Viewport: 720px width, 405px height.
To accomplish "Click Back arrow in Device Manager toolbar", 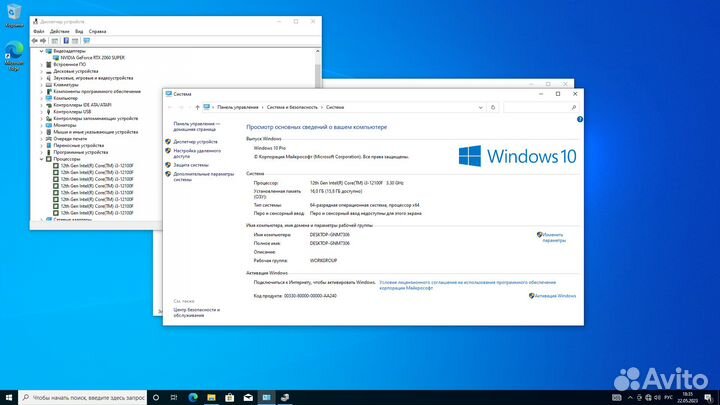I will 34,41.
